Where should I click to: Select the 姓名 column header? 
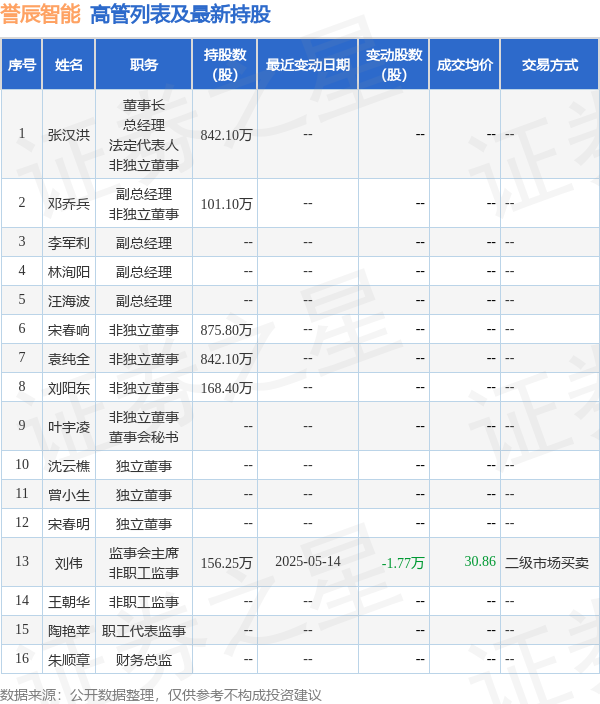pyautogui.click(x=69, y=65)
